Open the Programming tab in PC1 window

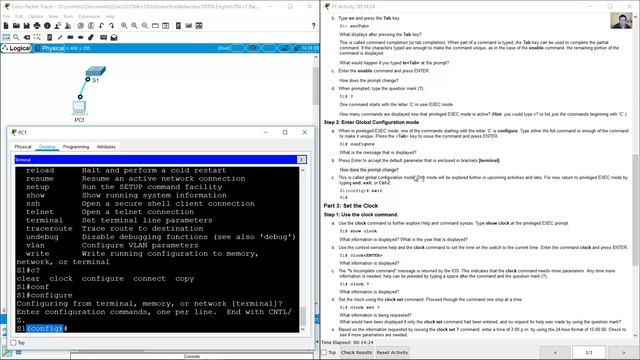click(x=76, y=147)
